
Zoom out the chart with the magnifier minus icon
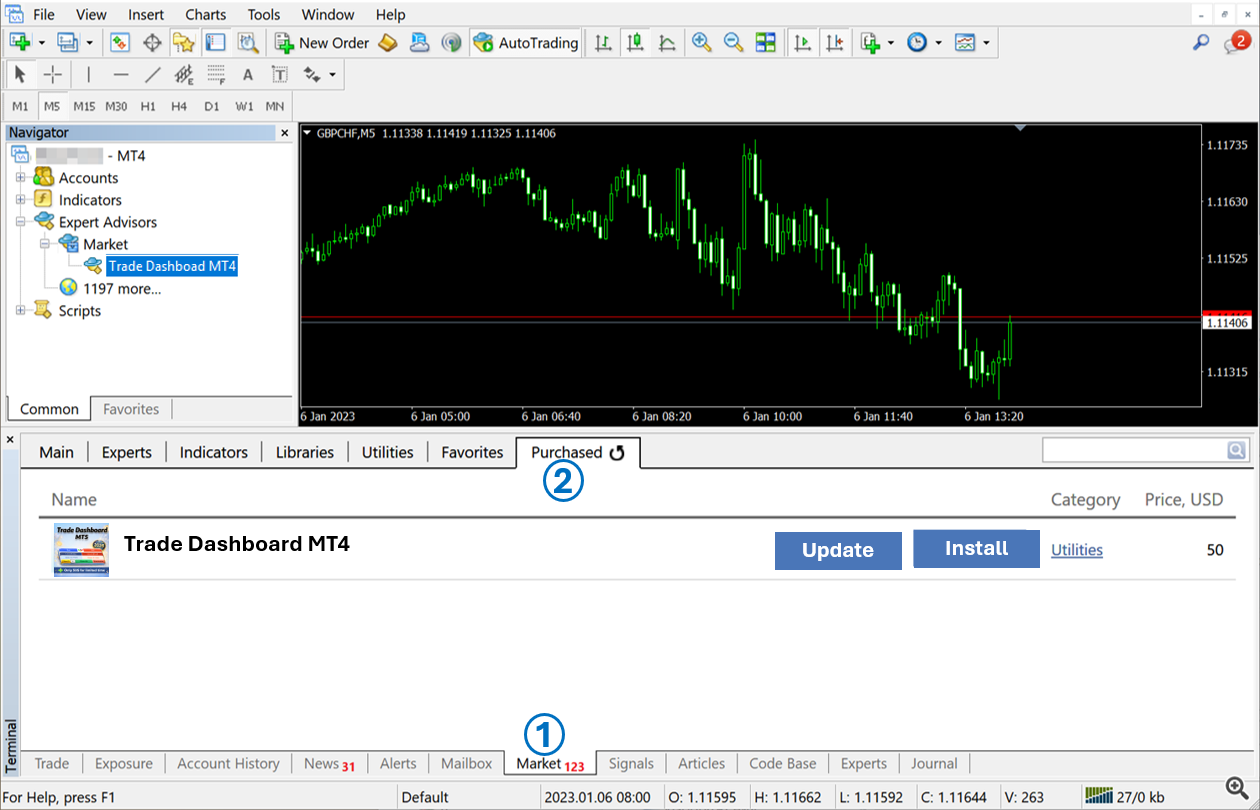734,42
